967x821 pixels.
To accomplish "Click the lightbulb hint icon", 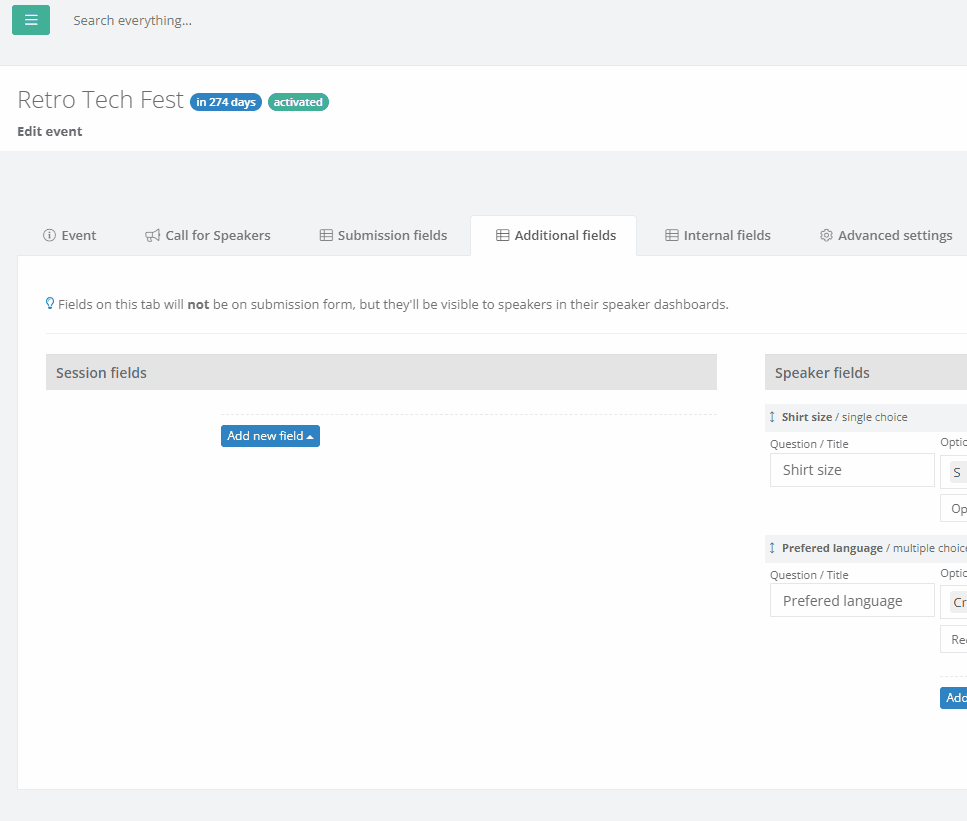I will [x=50, y=304].
